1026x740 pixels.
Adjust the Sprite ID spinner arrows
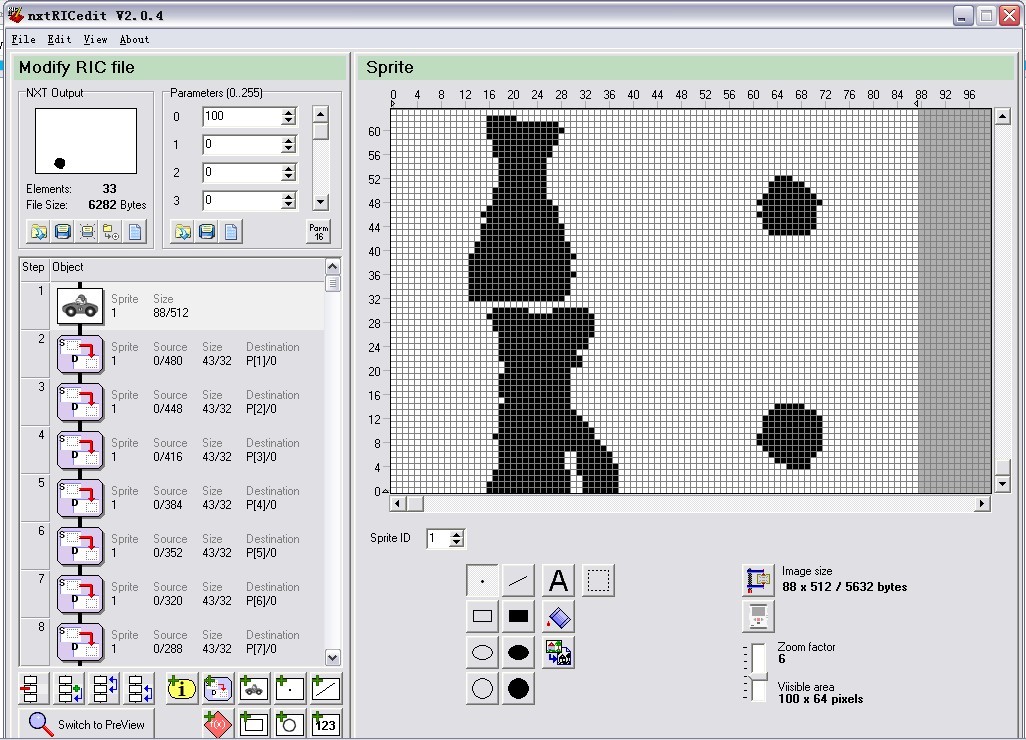(457, 538)
